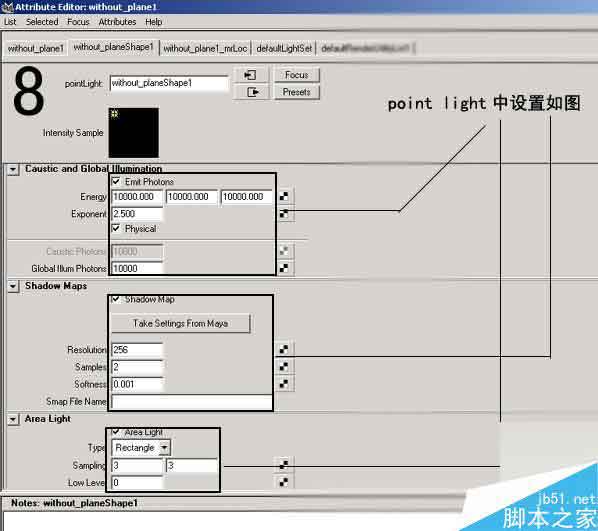Collapse the Area Light section
The height and width of the screenshot is (531, 598).
pos(13,419)
